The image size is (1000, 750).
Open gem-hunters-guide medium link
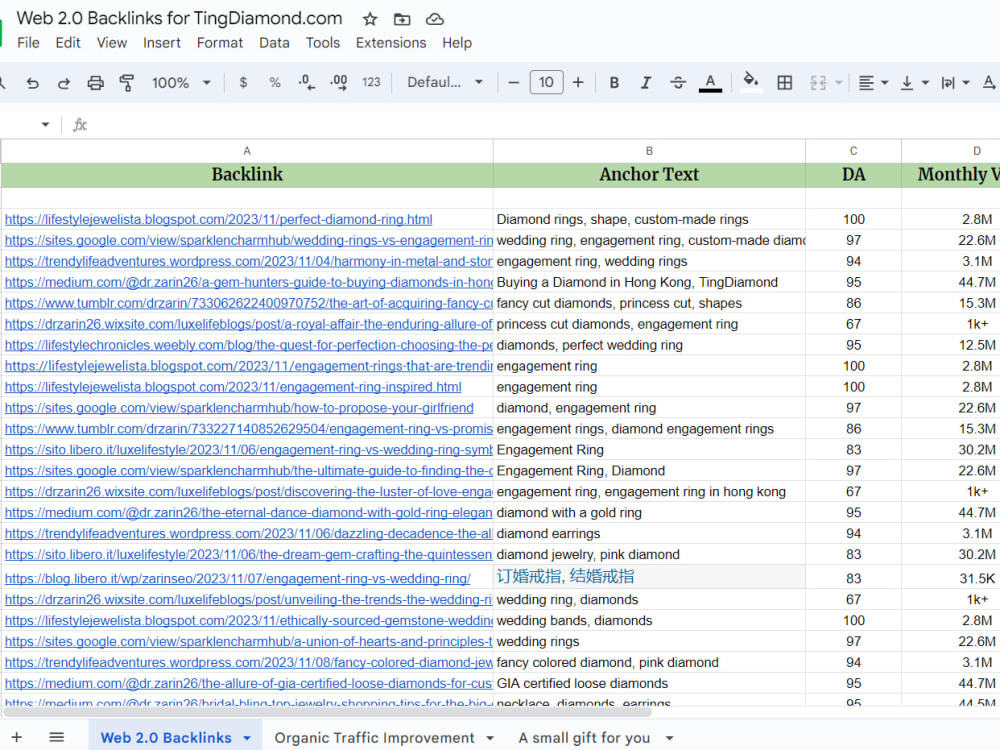(249, 283)
